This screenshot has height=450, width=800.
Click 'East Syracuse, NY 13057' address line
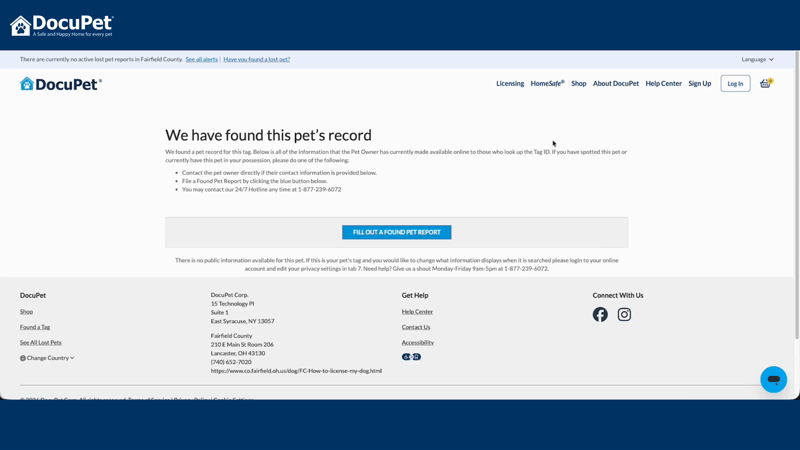242,321
